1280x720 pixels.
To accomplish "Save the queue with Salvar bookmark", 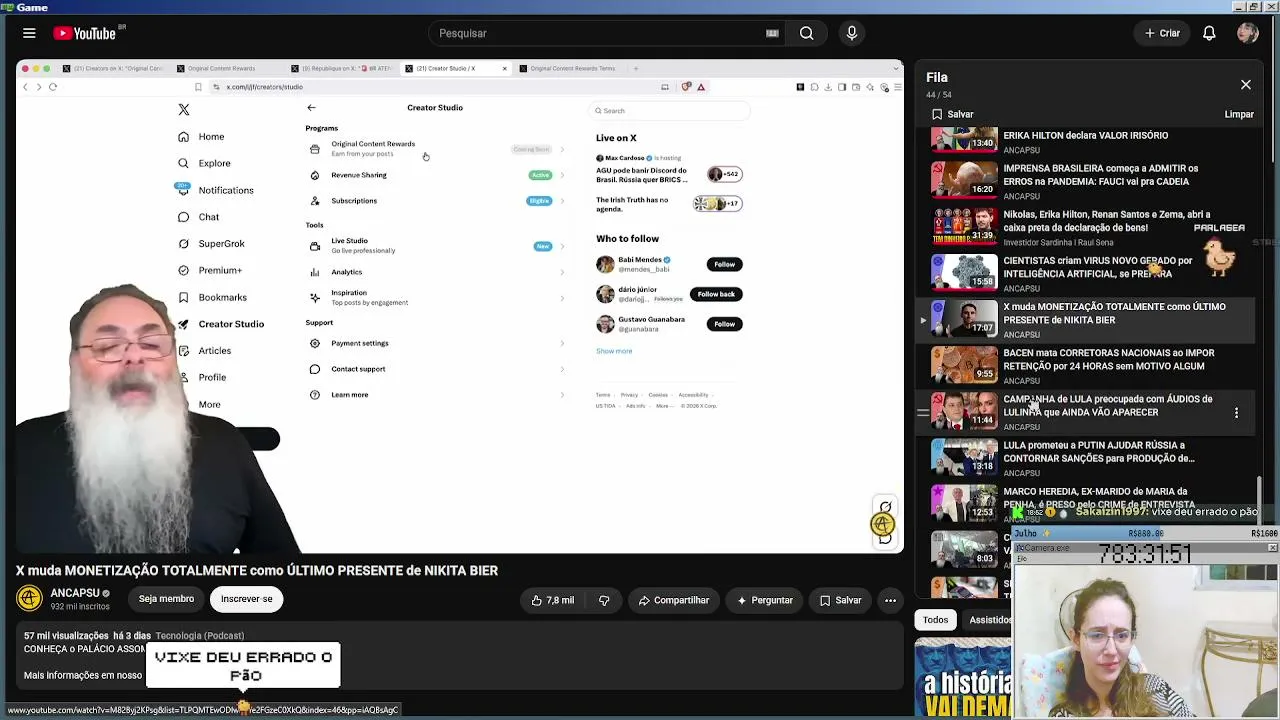I will click(952, 114).
